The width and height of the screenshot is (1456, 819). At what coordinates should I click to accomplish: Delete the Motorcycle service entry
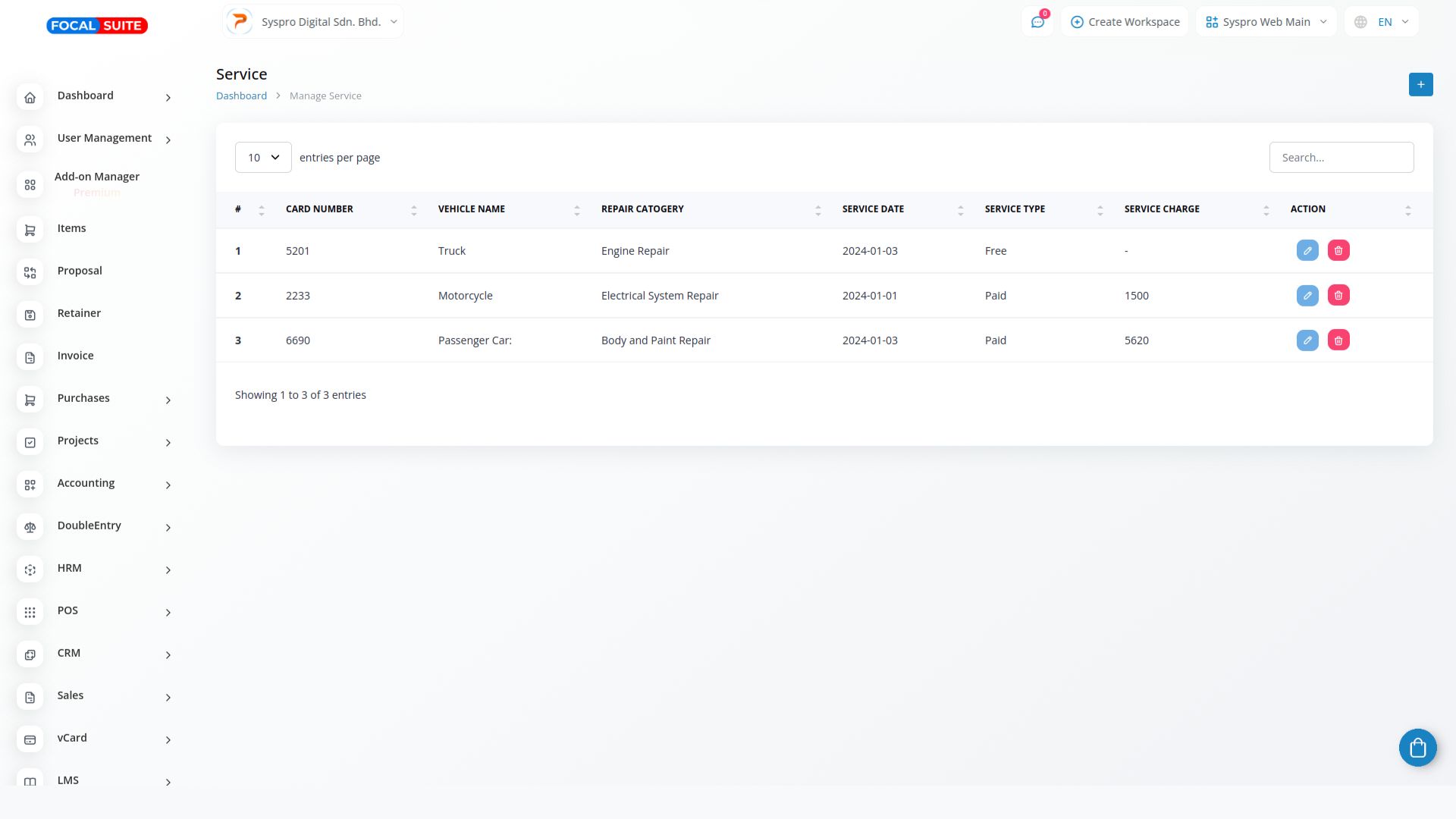point(1338,296)
